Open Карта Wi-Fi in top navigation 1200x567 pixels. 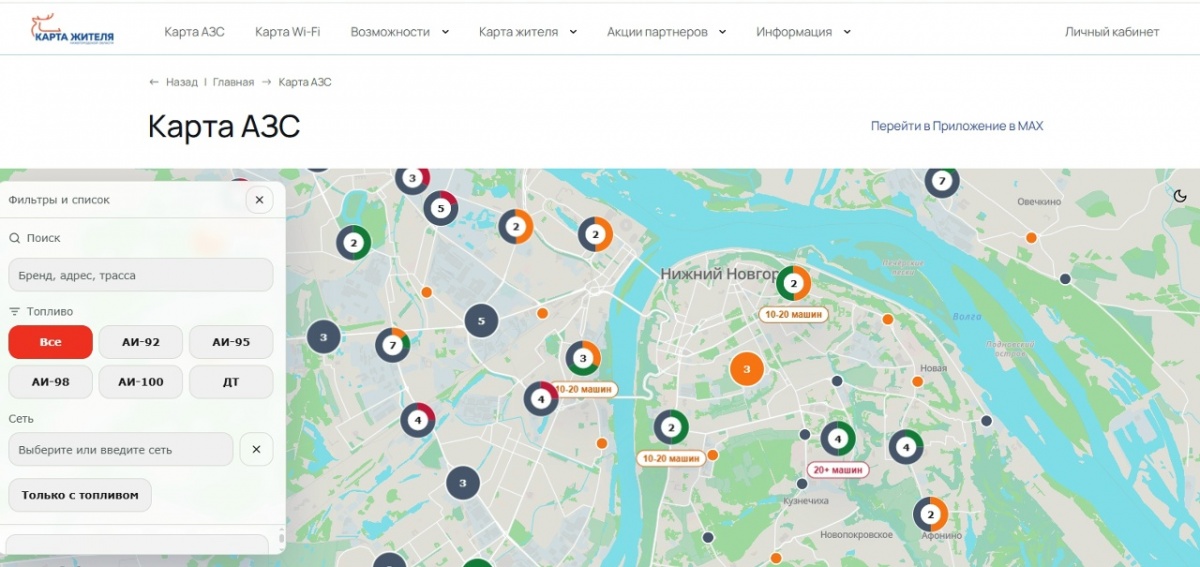pyautogui.click(x=287, y=32)
